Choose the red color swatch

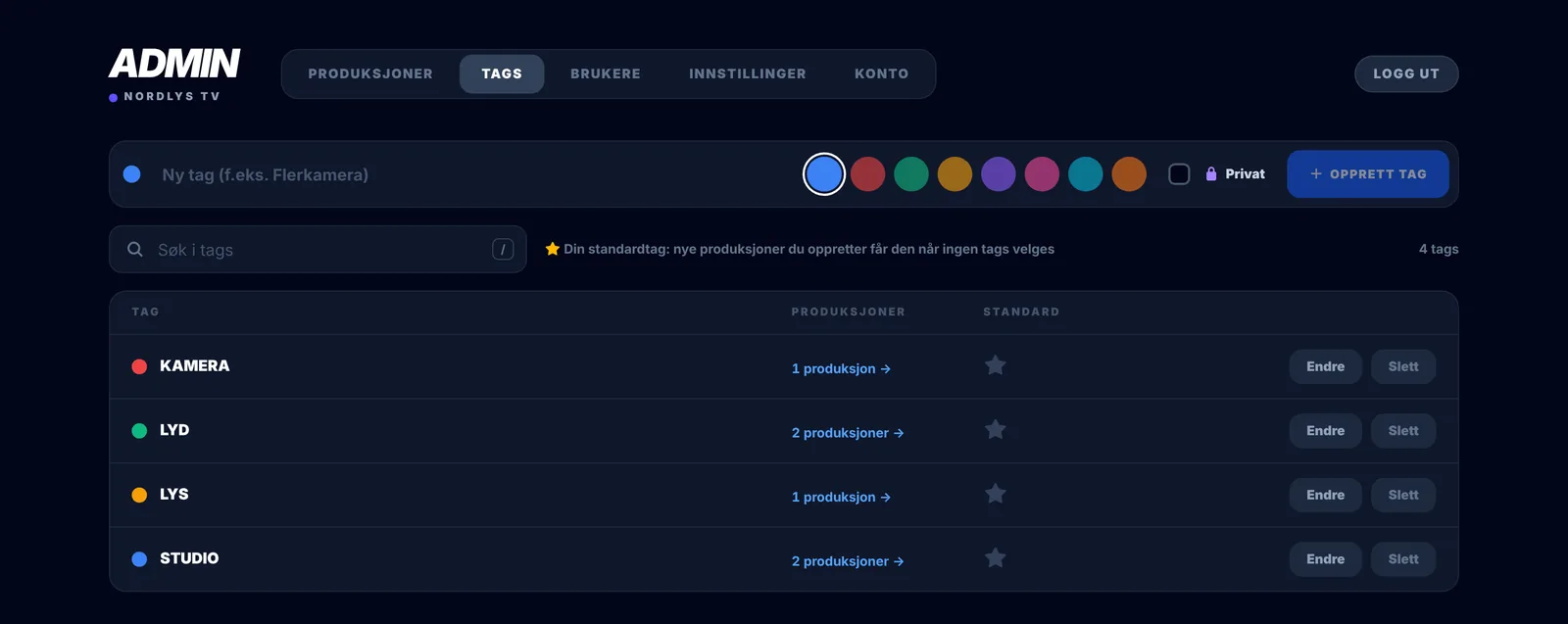(x=867, y=174)
